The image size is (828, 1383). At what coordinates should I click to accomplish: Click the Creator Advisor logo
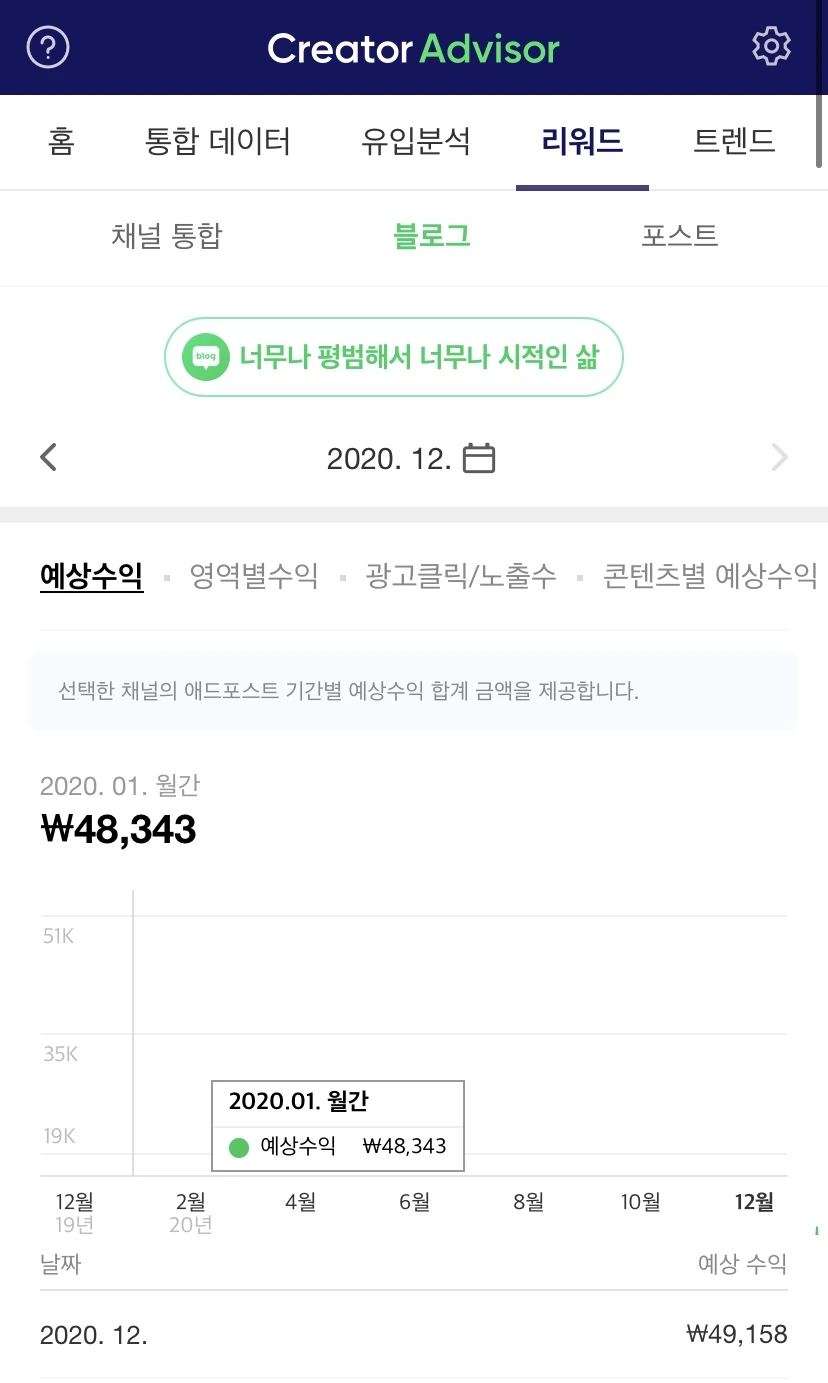[x=413, y=48]
